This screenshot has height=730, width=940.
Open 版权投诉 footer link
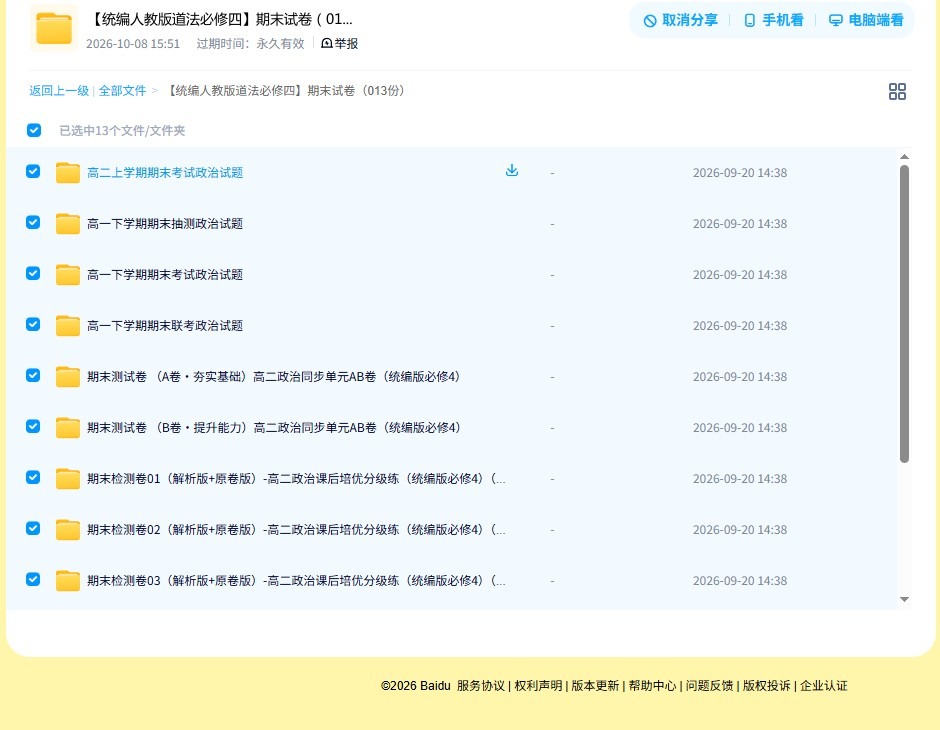[766, 686]
